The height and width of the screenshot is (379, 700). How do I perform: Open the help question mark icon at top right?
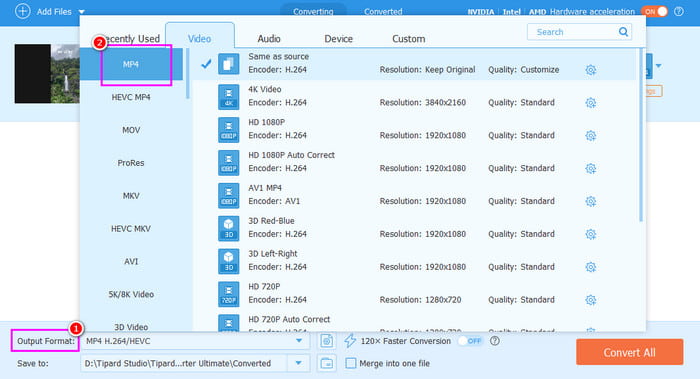679,11
